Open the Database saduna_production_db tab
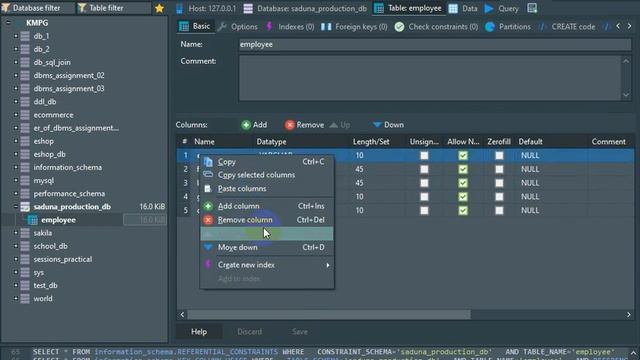Image resolution: width=640 pixels, height=360 pixels. tap(305, 8)
